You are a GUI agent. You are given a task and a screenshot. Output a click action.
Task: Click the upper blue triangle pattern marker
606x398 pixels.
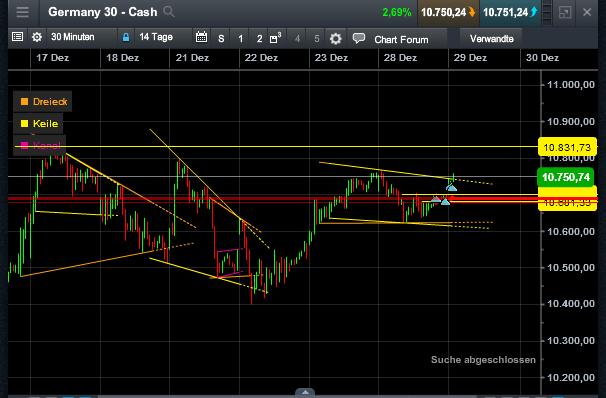click(451, 188)
